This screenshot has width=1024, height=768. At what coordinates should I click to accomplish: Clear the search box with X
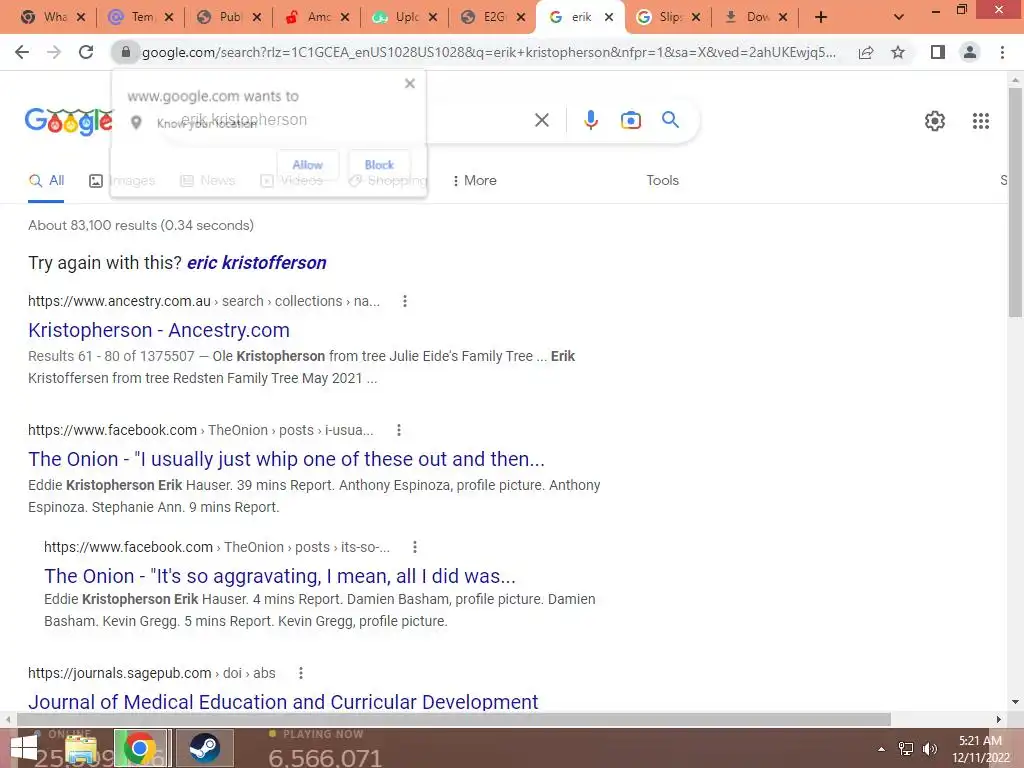tap(541, 120)
